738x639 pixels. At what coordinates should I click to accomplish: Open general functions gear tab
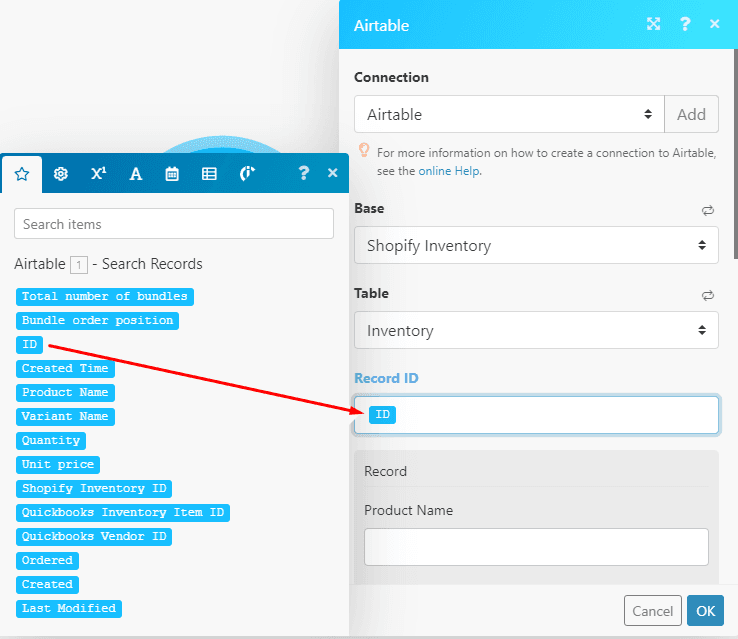(60, 174)
